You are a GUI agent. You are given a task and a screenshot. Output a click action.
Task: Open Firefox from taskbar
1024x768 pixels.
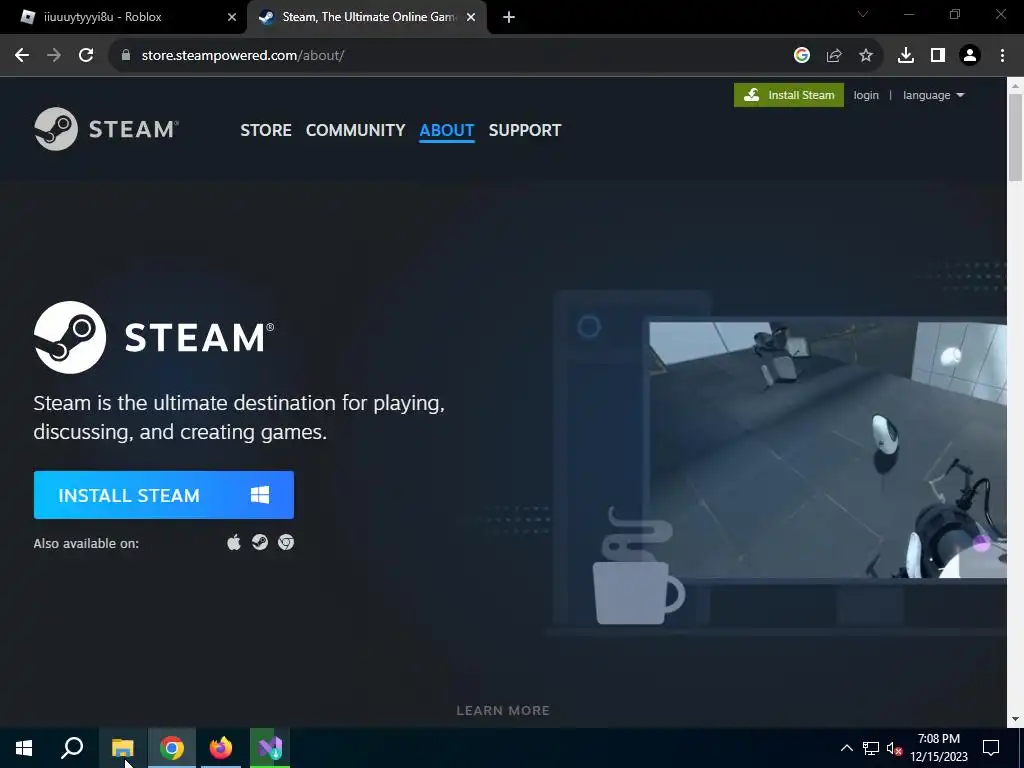(x=221, y=748)
